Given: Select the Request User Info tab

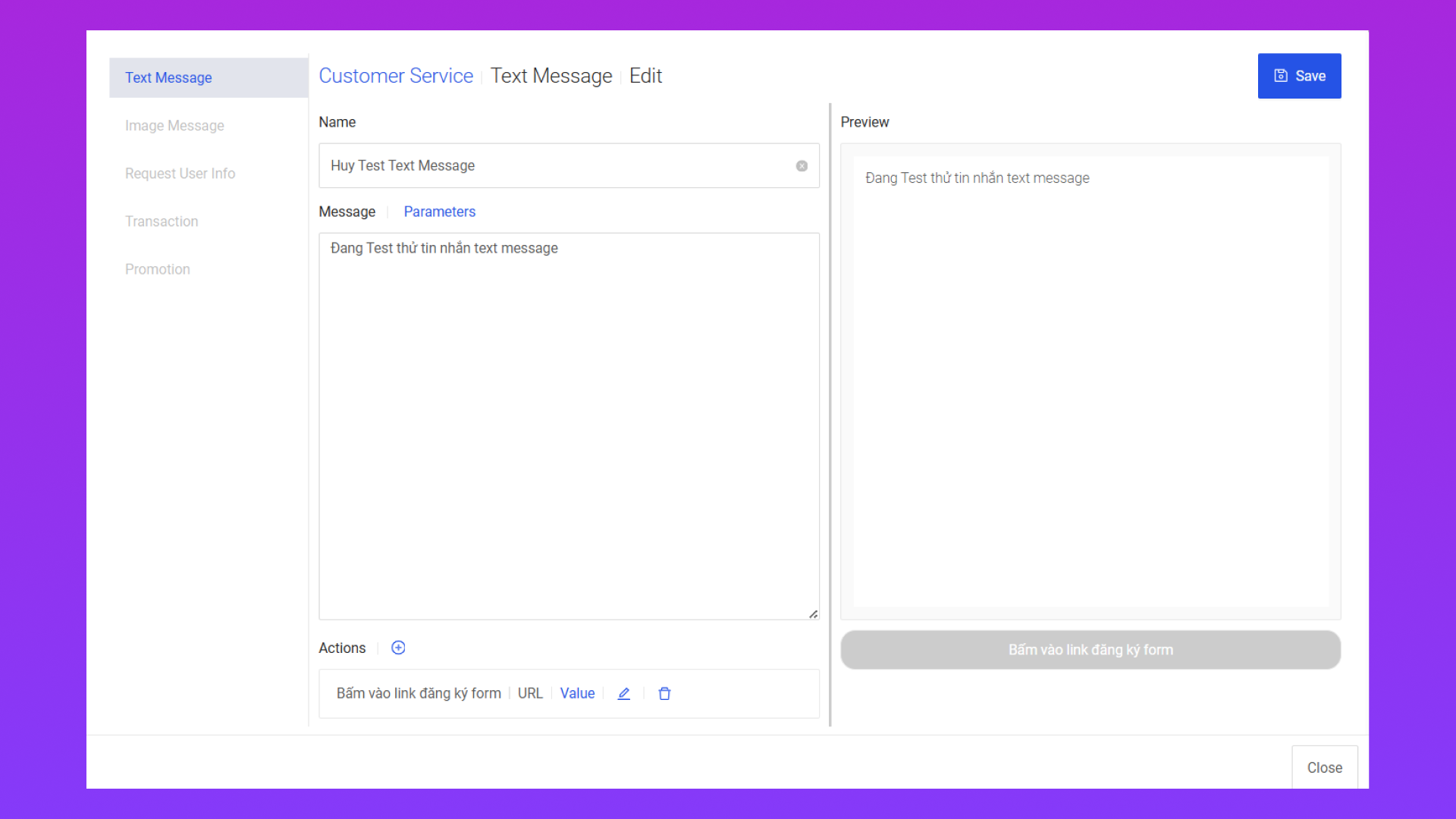Looking at the screenshot, I should (x=180, y=174).
